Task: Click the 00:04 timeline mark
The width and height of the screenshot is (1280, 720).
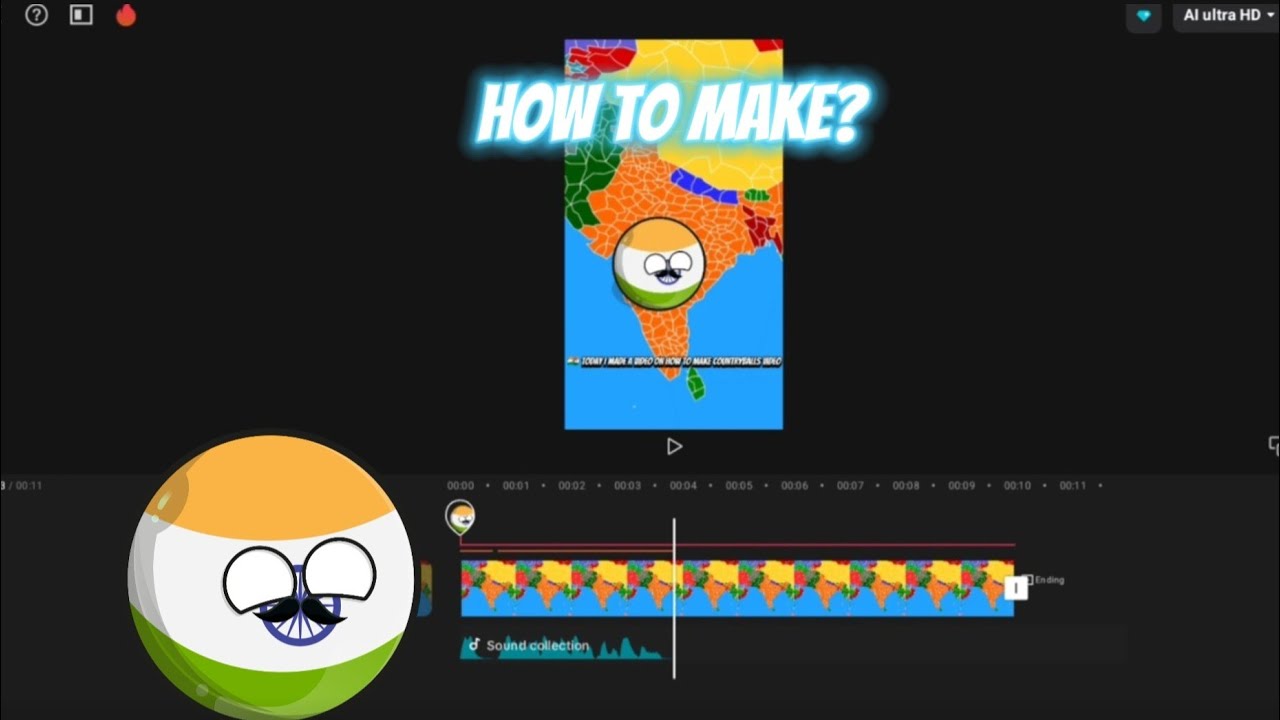Action: (683, 486)
